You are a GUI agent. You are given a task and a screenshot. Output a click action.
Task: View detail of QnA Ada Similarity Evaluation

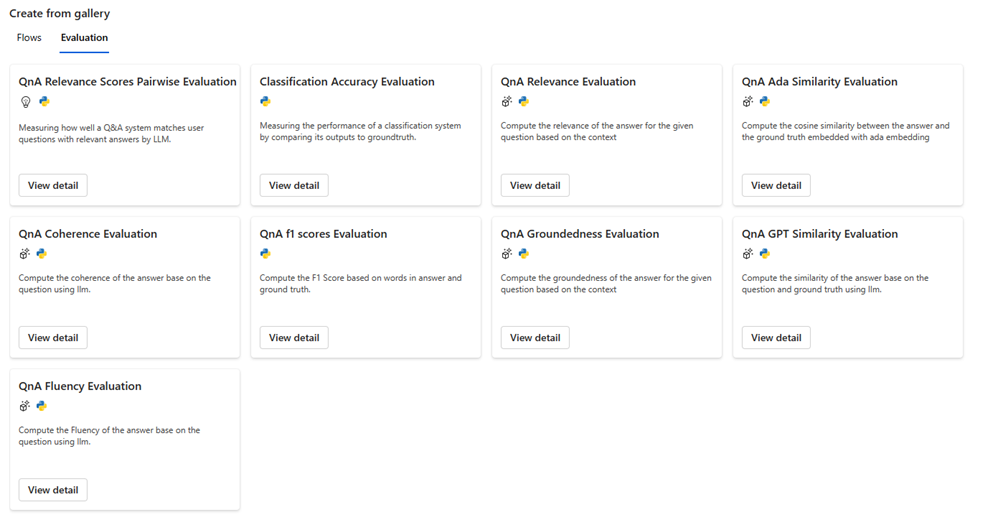click(x=776, y=186)
